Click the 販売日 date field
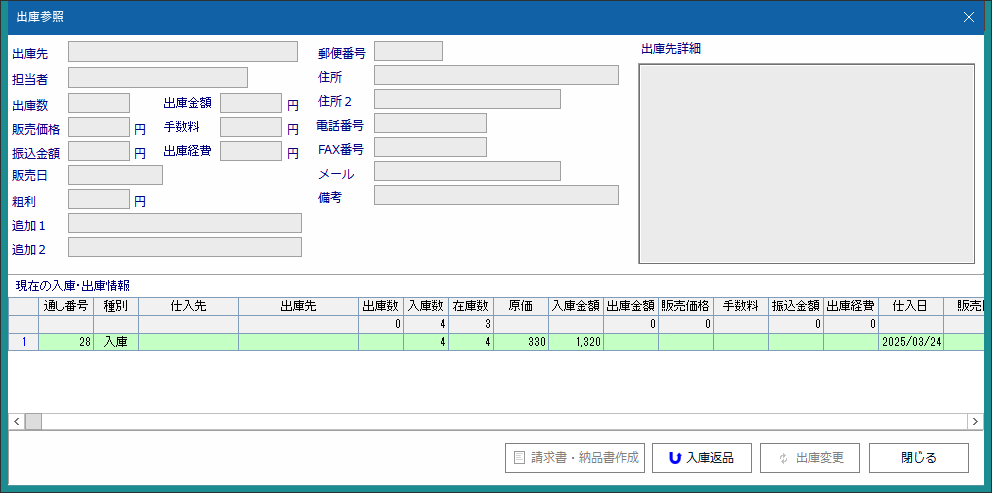 tap(115, 176)
